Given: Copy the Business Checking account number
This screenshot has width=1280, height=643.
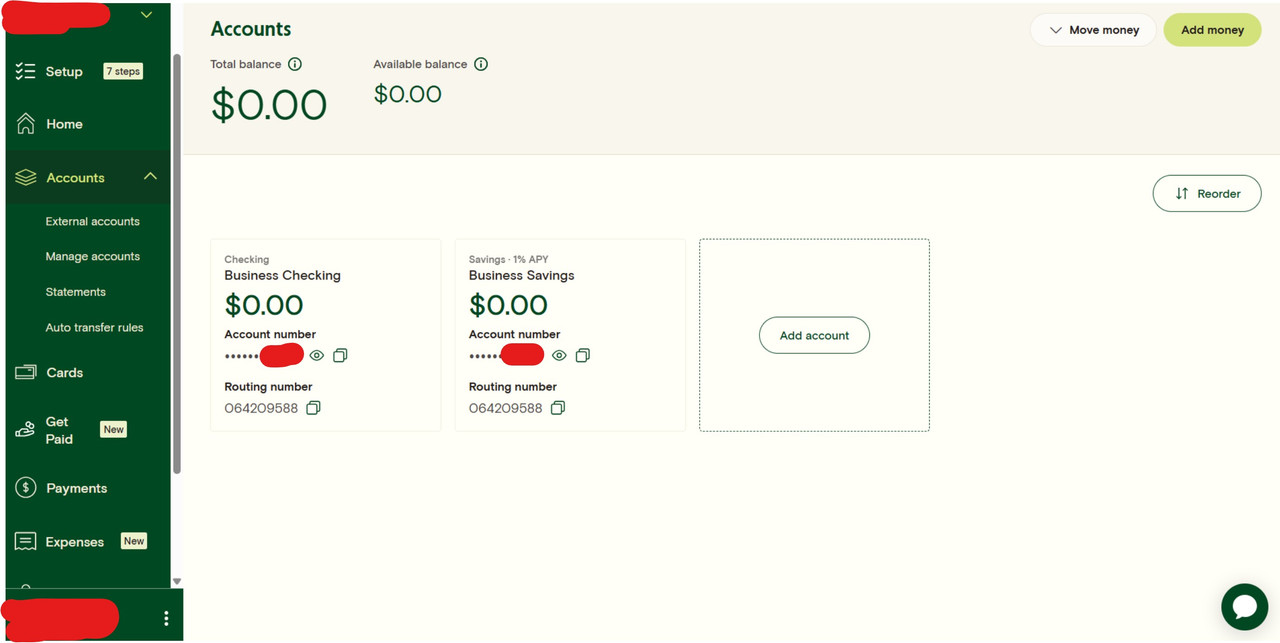Looking at the screenshot, I should point(340,356).
